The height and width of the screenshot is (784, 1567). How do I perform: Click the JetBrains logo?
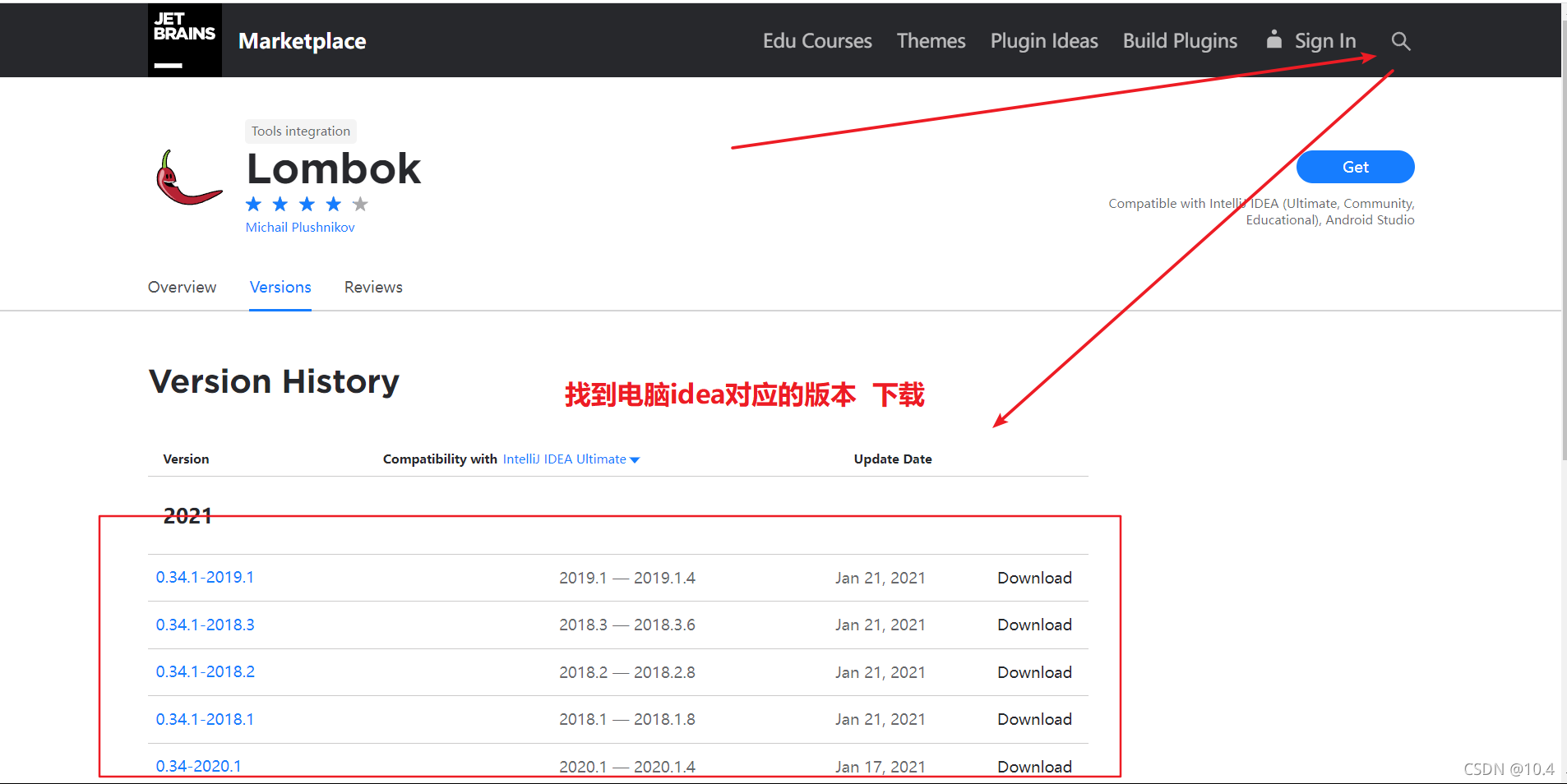pyautogui.click(x=184, y=40)
